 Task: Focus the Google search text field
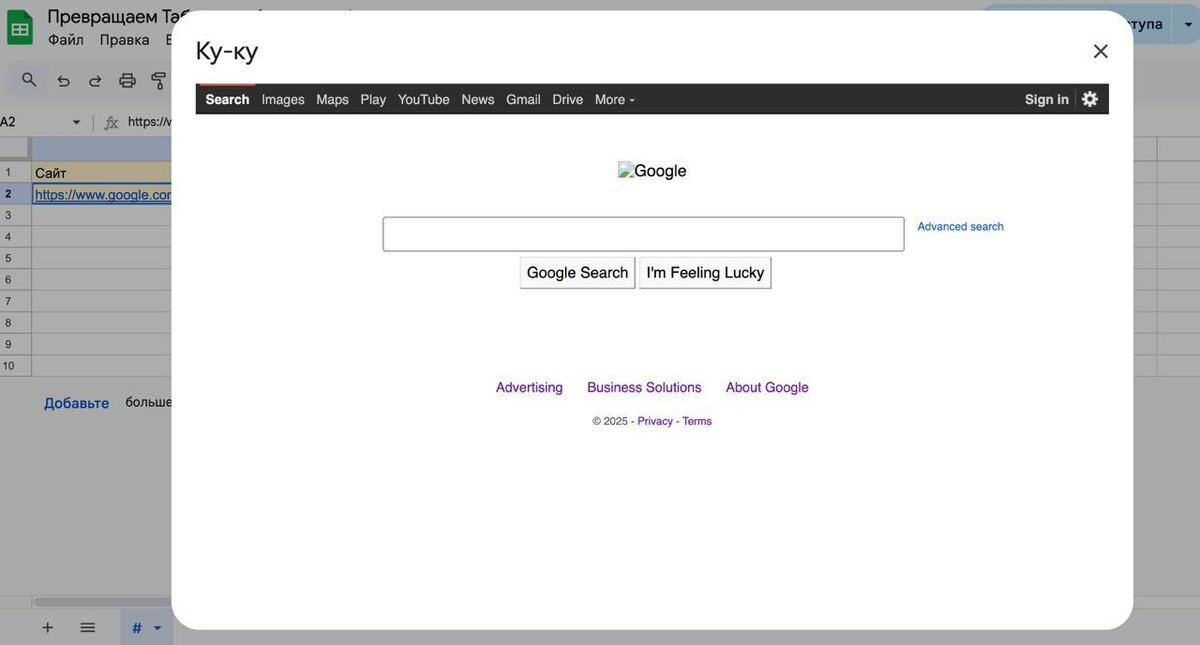pos(643,234)
